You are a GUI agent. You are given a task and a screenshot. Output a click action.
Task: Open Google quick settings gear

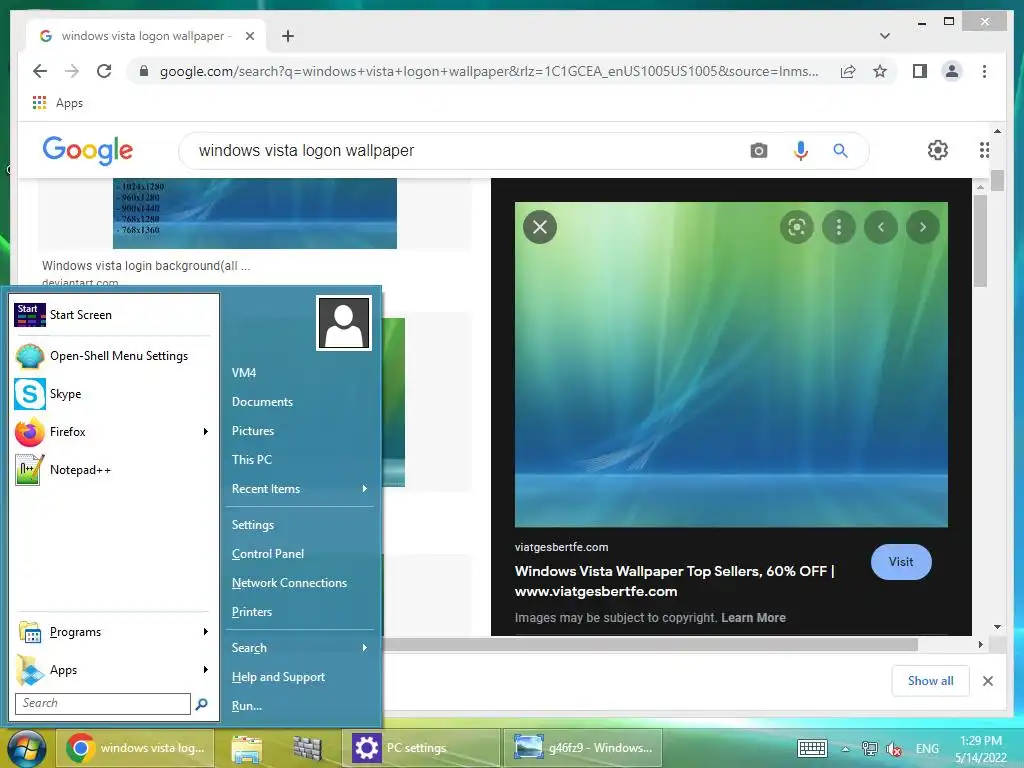[x=938, y=150]
